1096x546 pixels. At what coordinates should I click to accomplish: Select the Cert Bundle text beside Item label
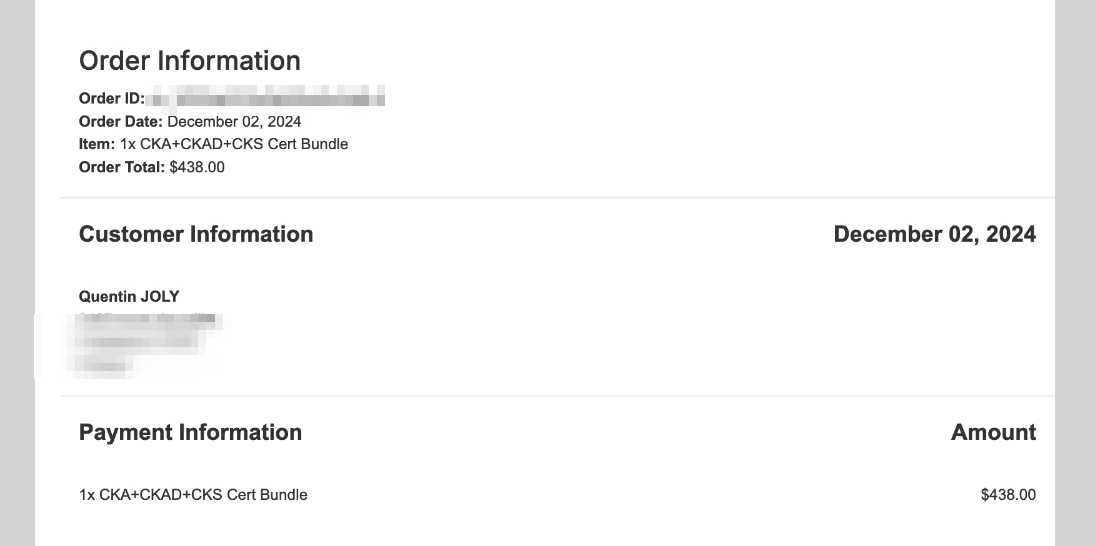tap(234, 144)
